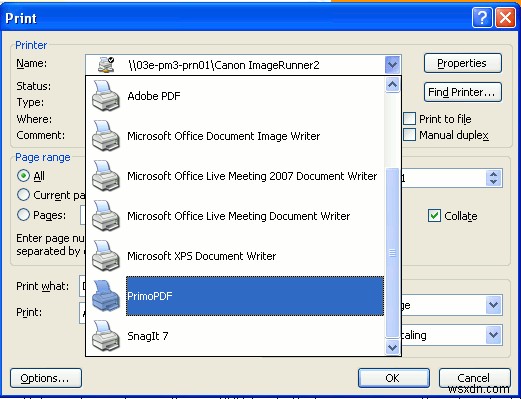Select Microsoft Office Live Meeting Document Writer entry
Screen dimensions: 521x399
235,216
